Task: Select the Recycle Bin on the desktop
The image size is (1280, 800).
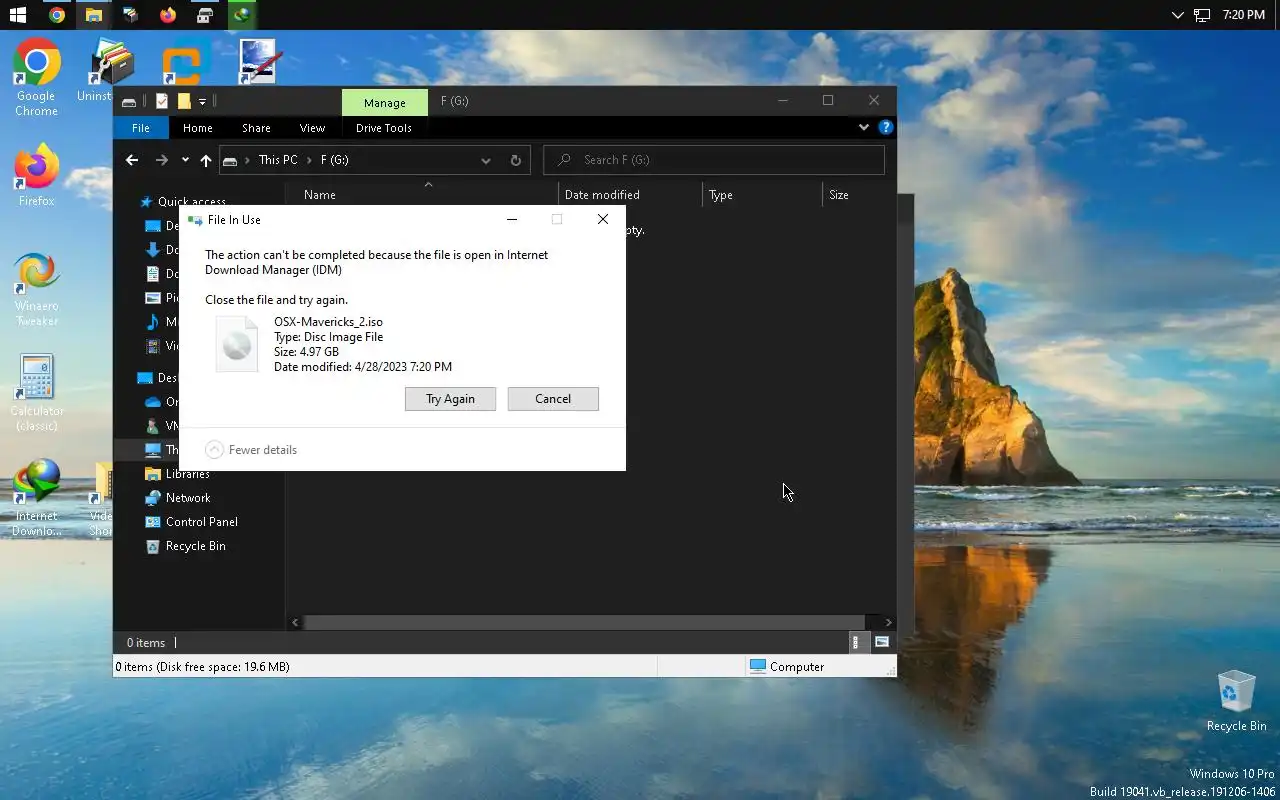Action: click(x=1236, y=700)
